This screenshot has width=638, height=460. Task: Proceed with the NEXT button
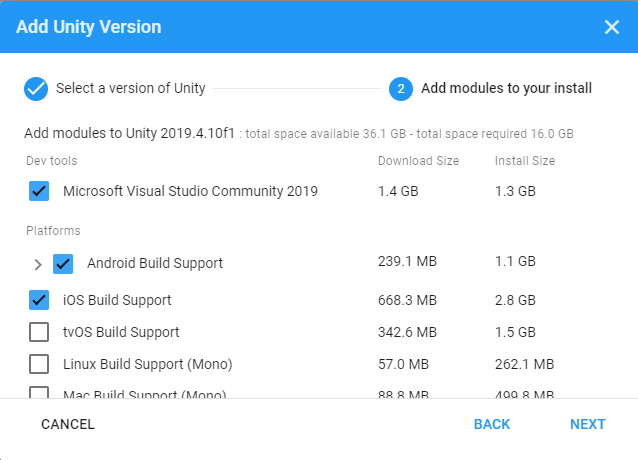(588, 424)
